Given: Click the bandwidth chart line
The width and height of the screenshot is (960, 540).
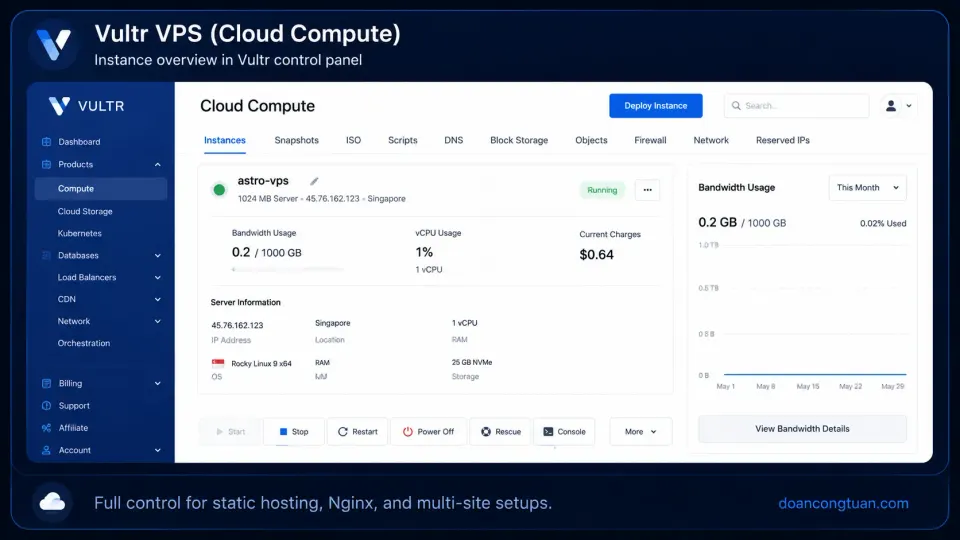Looking at the screenshot, I should (x=815, y=374).
